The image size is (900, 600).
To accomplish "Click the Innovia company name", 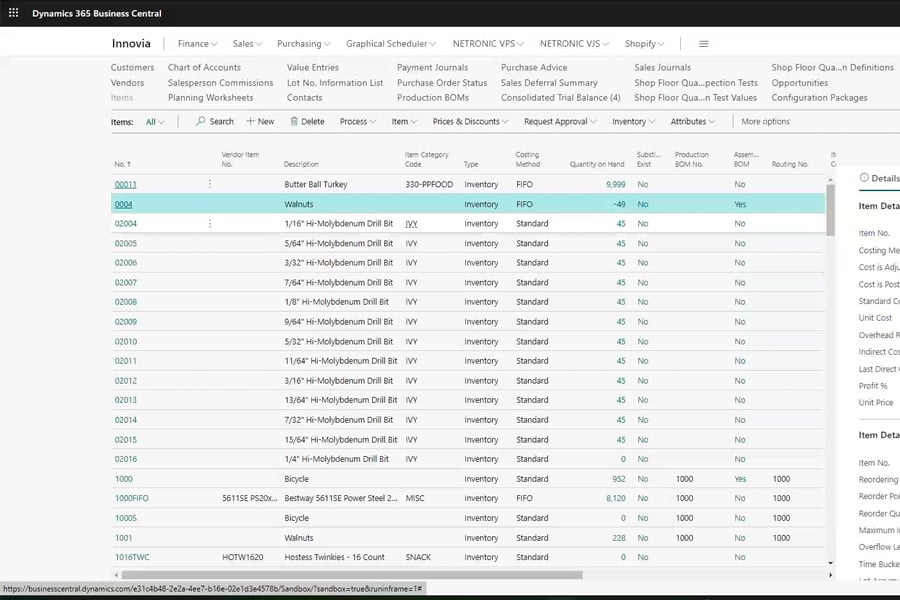I will click(x=131, y=44).
